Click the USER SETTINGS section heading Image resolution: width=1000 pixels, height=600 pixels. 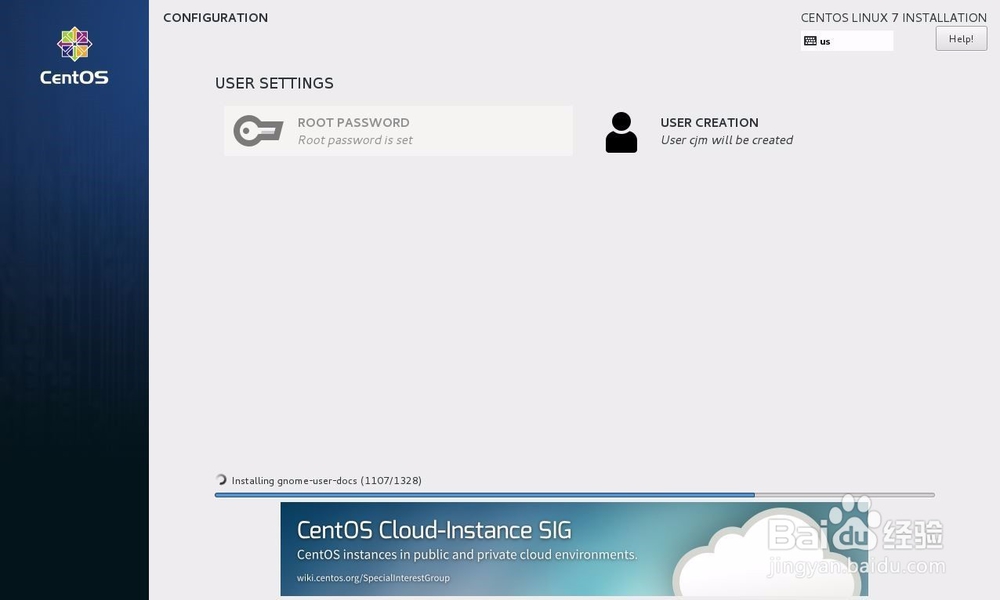pyautogui.click(x=274, y=83)
